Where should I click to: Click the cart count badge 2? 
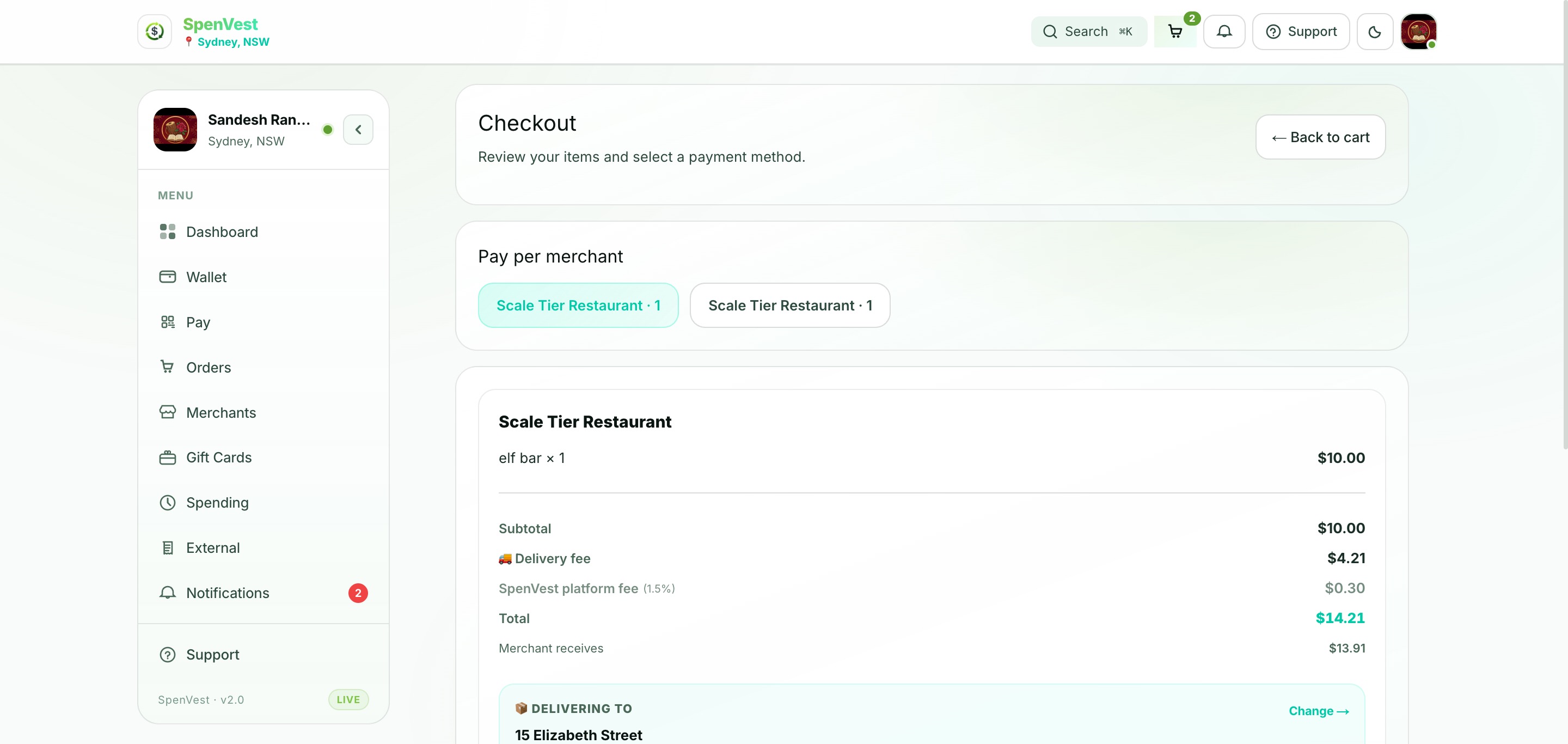point(1192,19)
